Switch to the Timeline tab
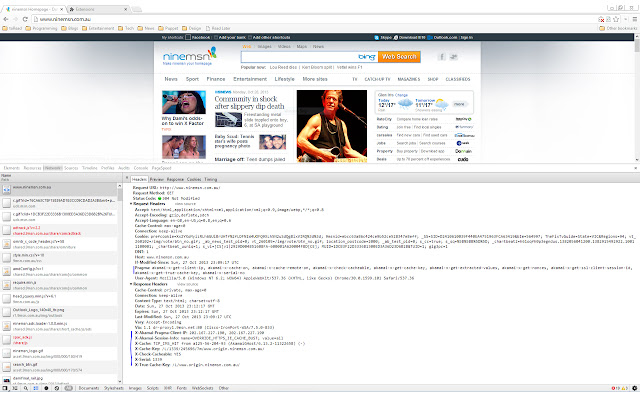Screen dimensions: 640x400 90,168
